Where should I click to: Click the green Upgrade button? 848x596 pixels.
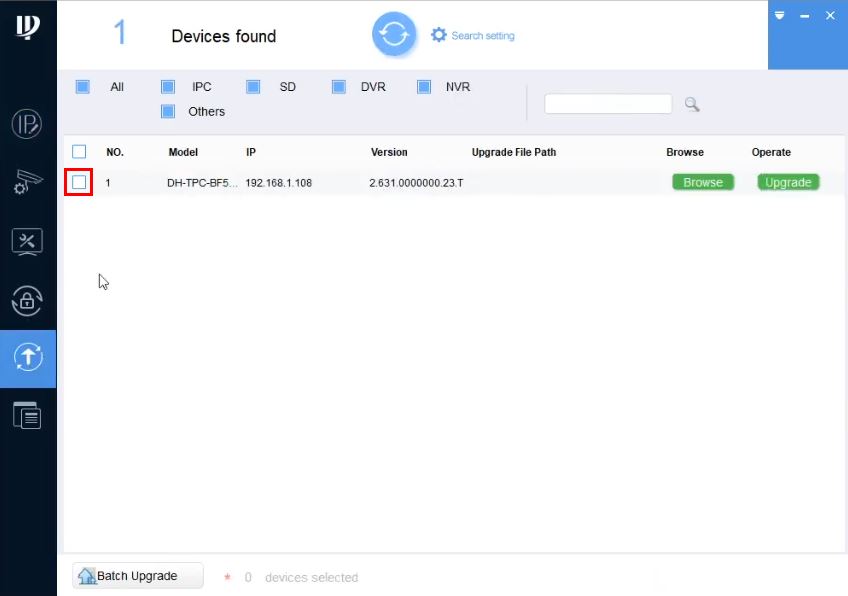[788, 182]
